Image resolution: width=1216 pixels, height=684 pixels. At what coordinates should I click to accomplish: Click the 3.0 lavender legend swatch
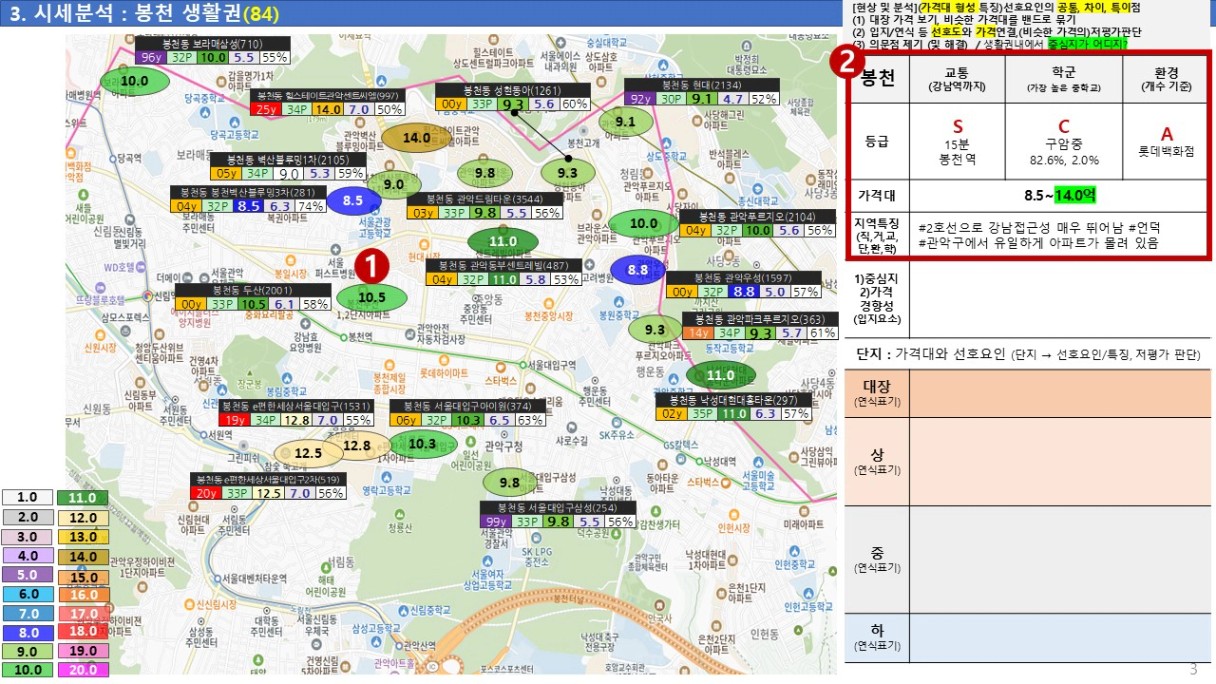coord(27,536)
